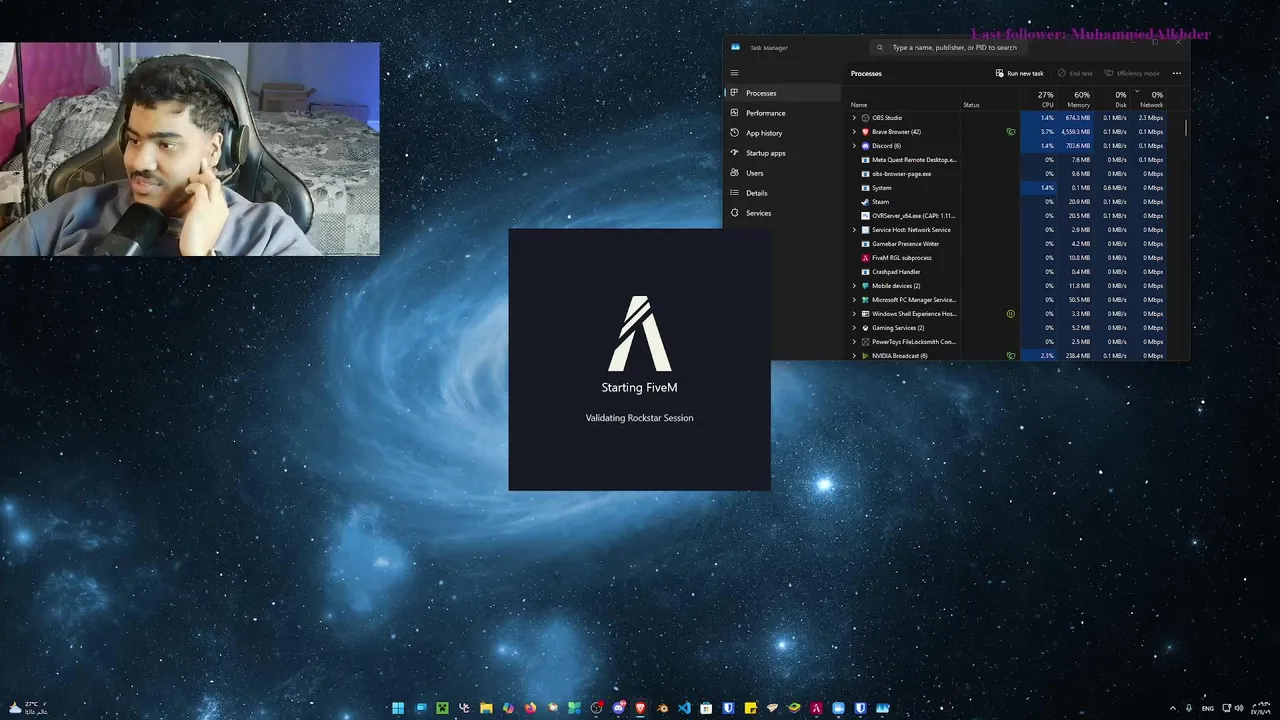Switch to FiveM on the taskbar
This screenshot has height=720, width=1280.
pyautogui.click(x=816, y=708)
